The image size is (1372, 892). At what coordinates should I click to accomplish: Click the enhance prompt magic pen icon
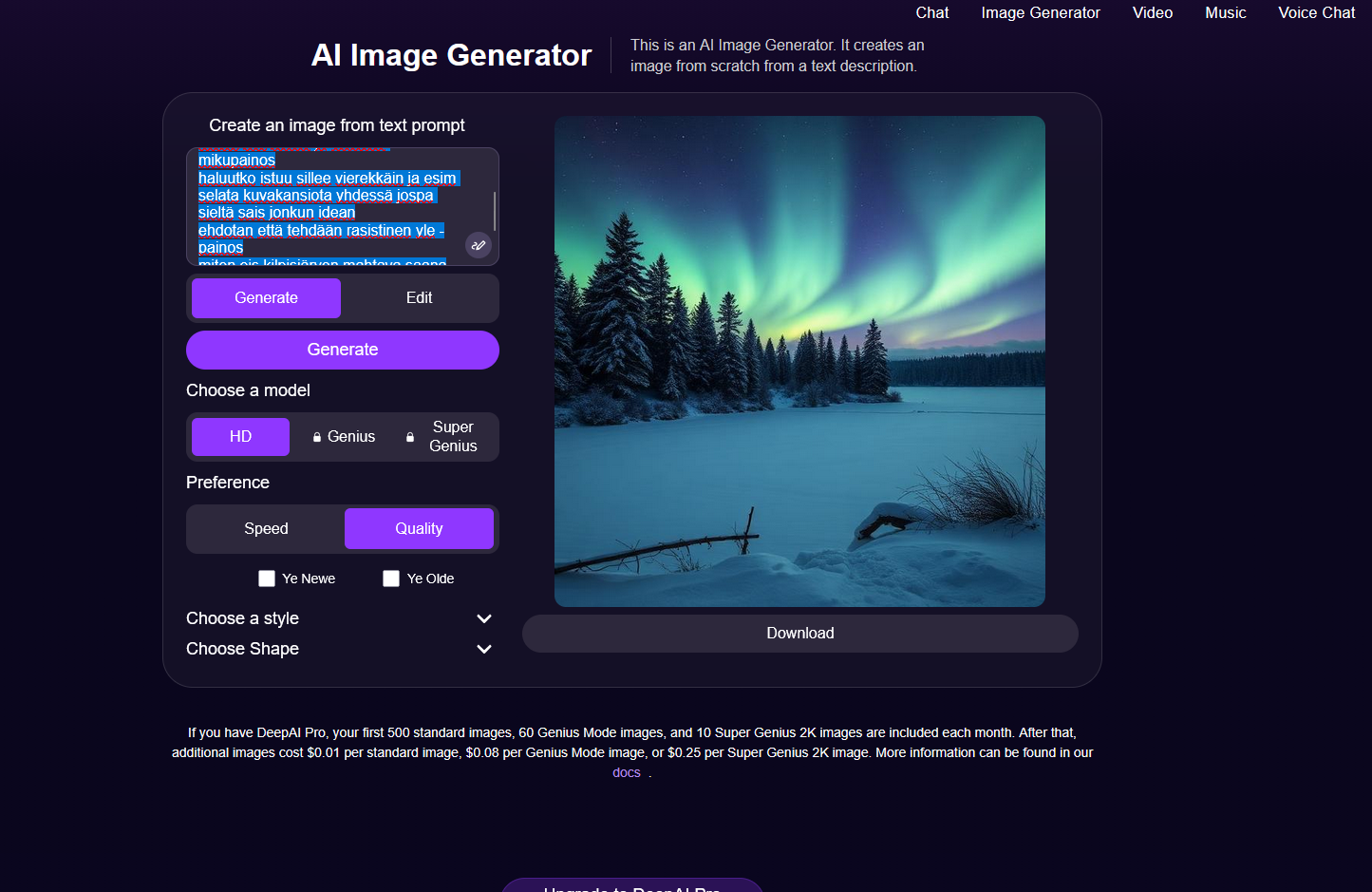479,245
